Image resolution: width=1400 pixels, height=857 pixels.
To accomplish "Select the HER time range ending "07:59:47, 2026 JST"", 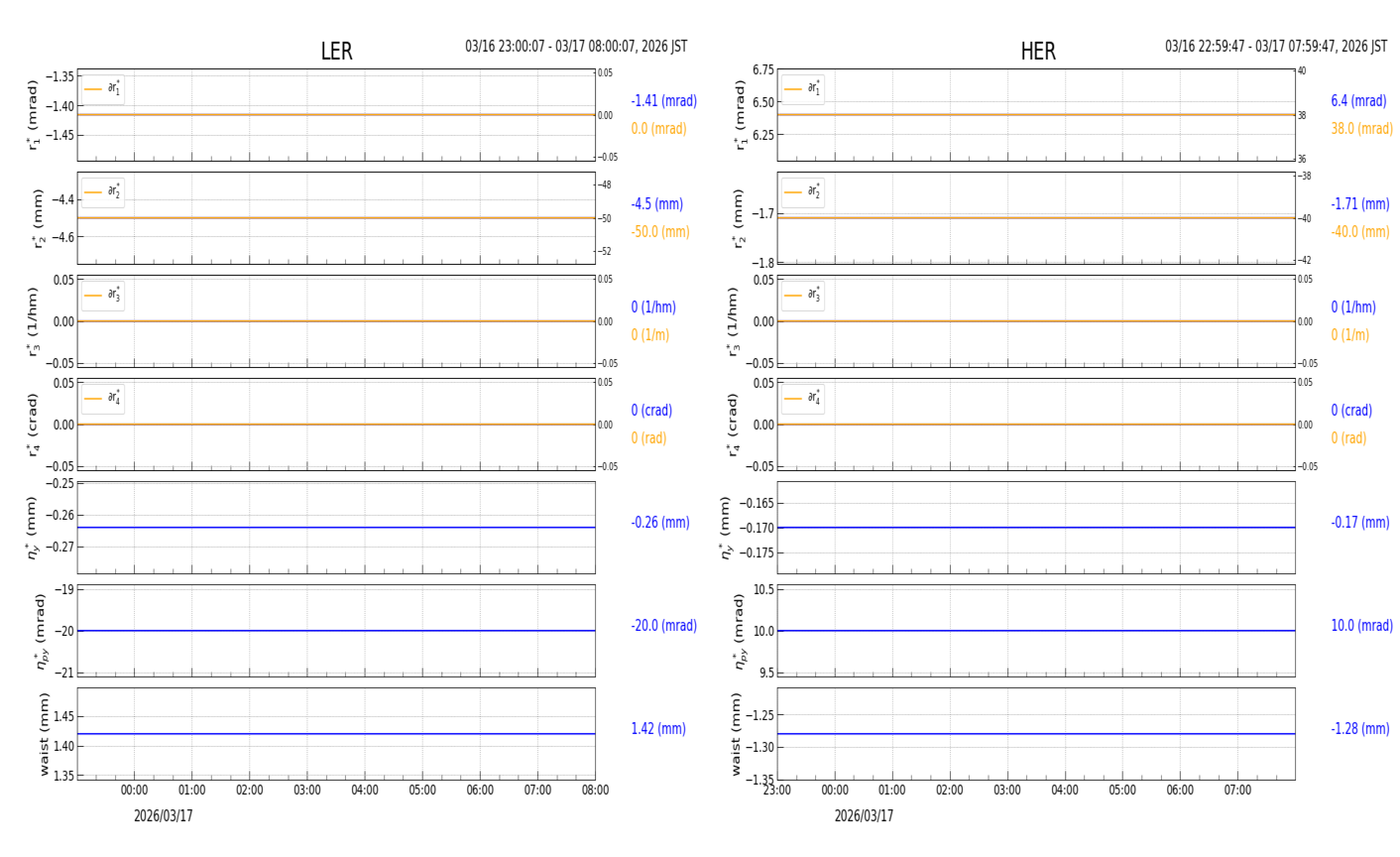I will point(1276,47).
